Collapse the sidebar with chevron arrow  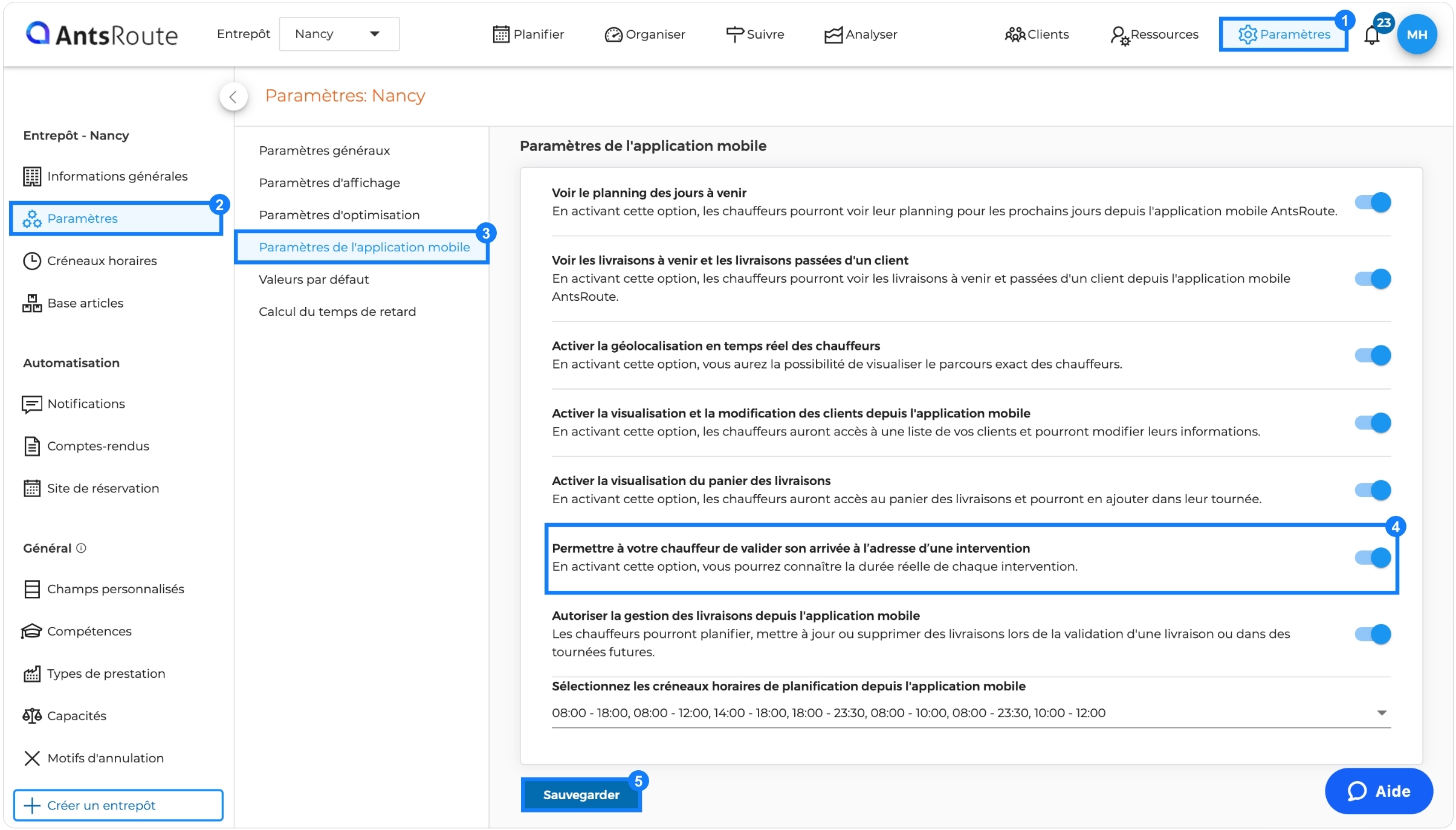pyautogui.click(x=233, y=97)
